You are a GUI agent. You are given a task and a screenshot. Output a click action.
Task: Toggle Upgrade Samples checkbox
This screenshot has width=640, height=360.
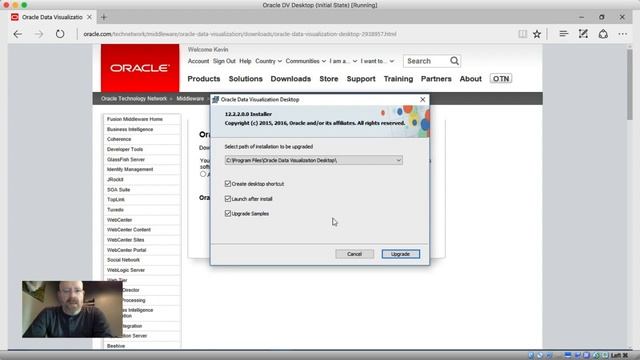point(228,213)
